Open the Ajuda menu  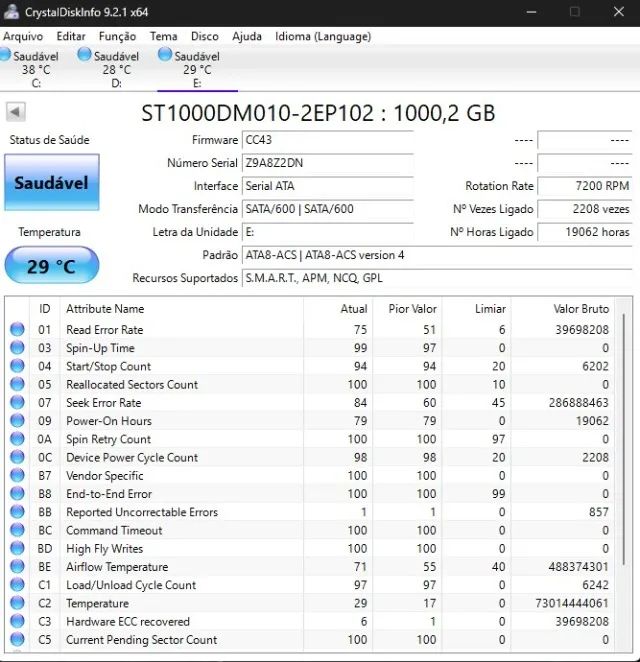247,36
